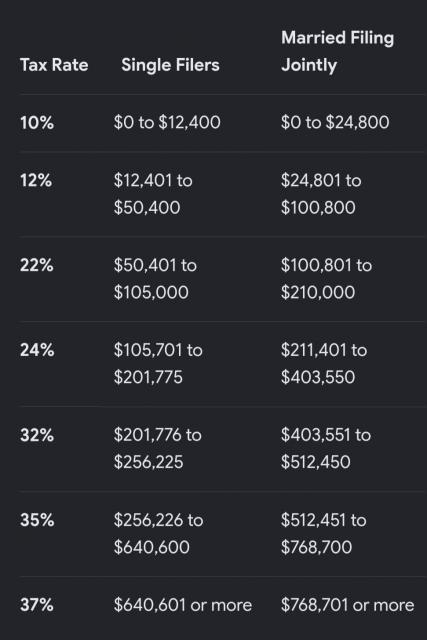Select the 22% tax rate cell
The width and height of the screenshot is (427, 640).
pos(36,265)
